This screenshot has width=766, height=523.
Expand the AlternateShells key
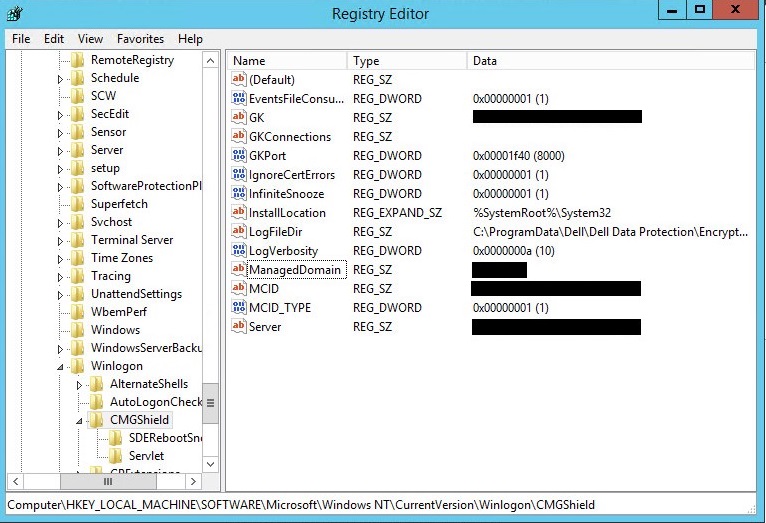click(x=79, y=385)
